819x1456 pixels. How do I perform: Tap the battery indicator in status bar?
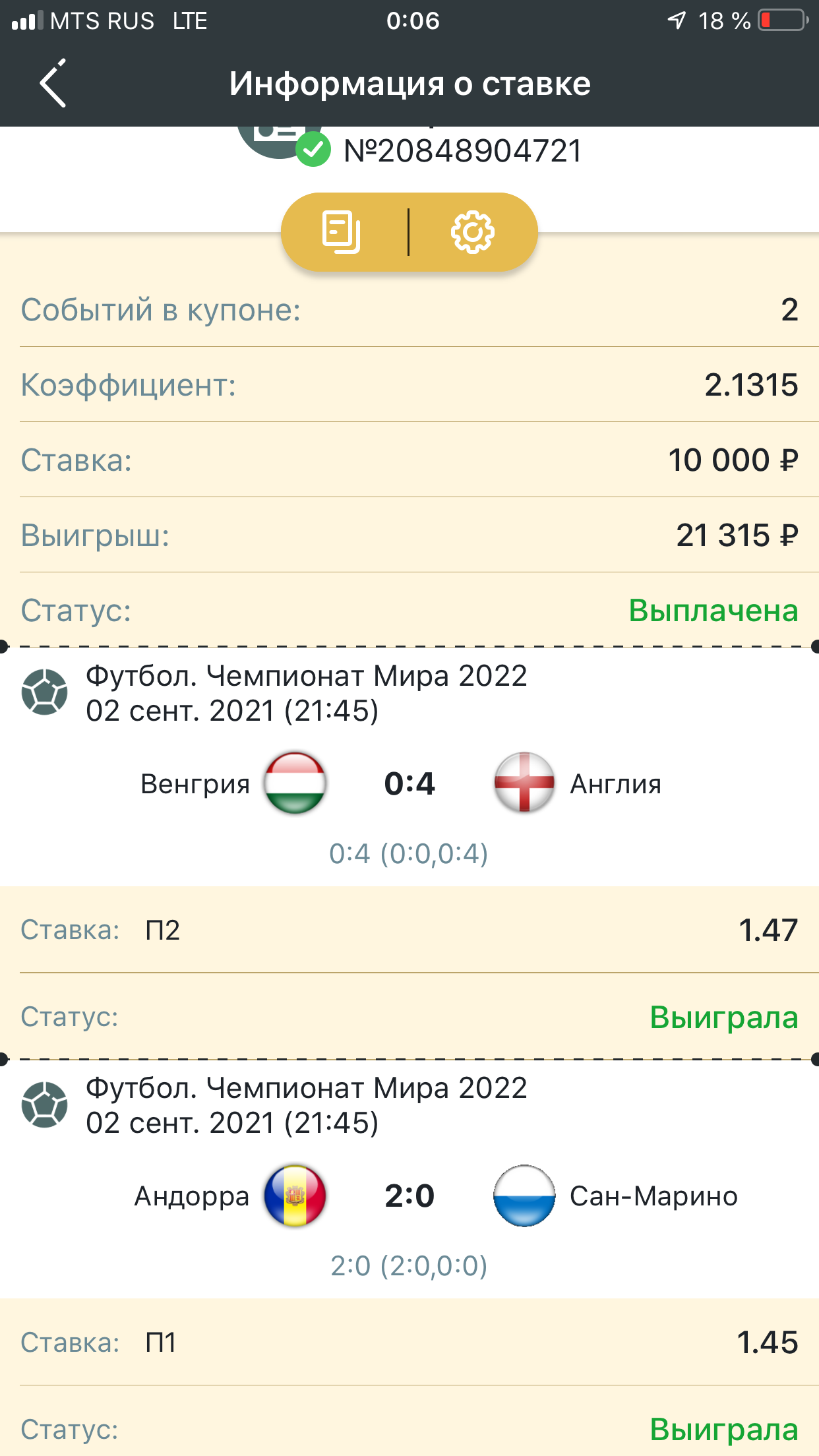pyautogui.click(x=783, y=20)
